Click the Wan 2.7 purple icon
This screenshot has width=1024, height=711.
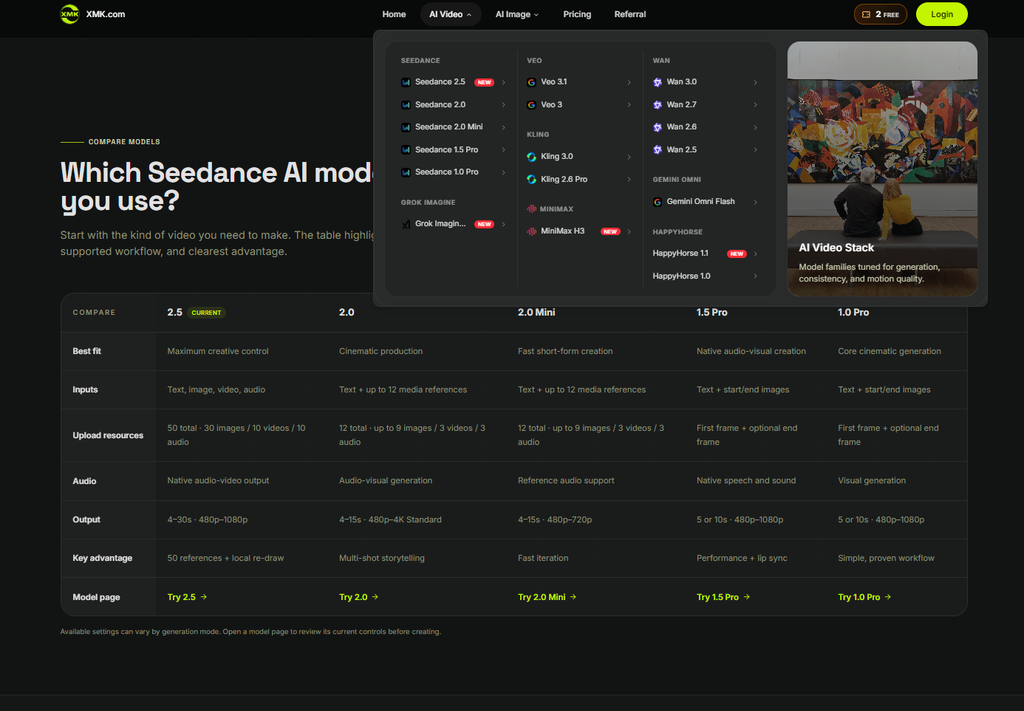pyautogui.click(x=658, y=104)
